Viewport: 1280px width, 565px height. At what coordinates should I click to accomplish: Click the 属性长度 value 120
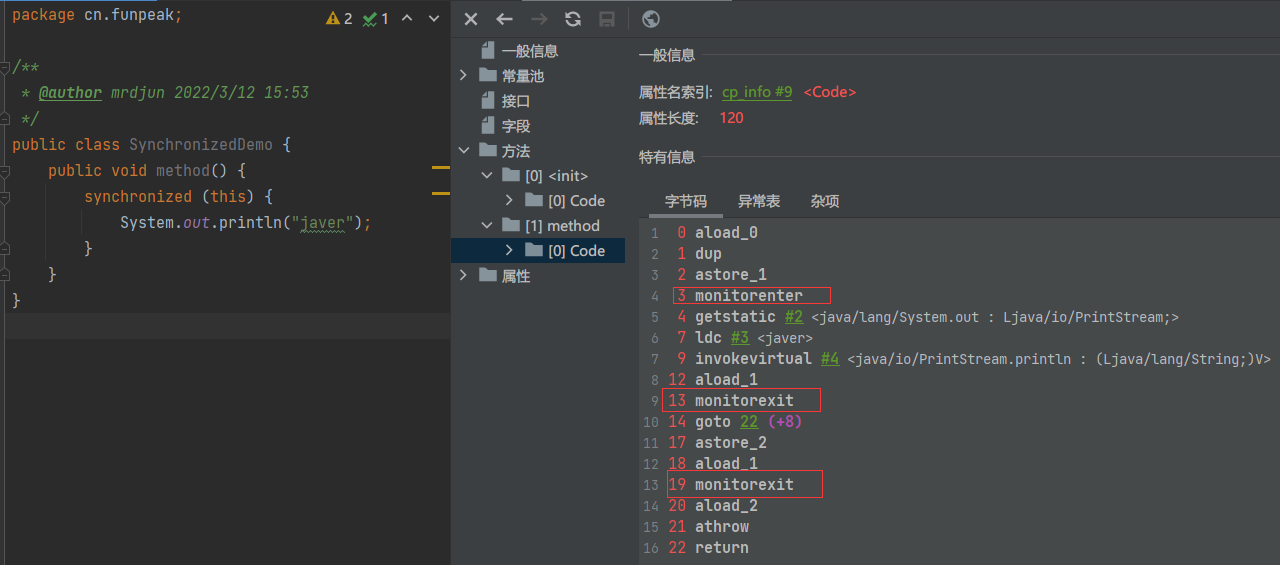[x=732, y=118]
